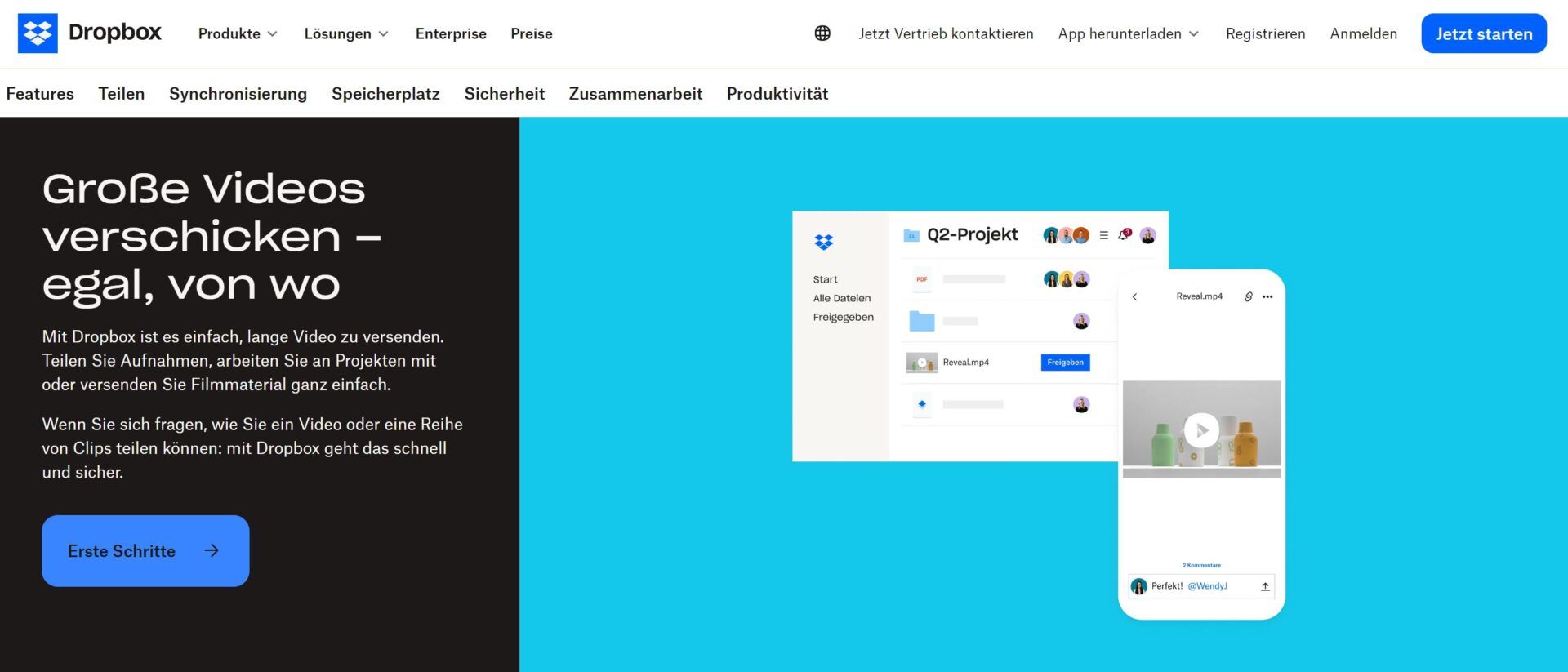
Task: Click the Jetzt starten button
Action: click(1484, 33)
